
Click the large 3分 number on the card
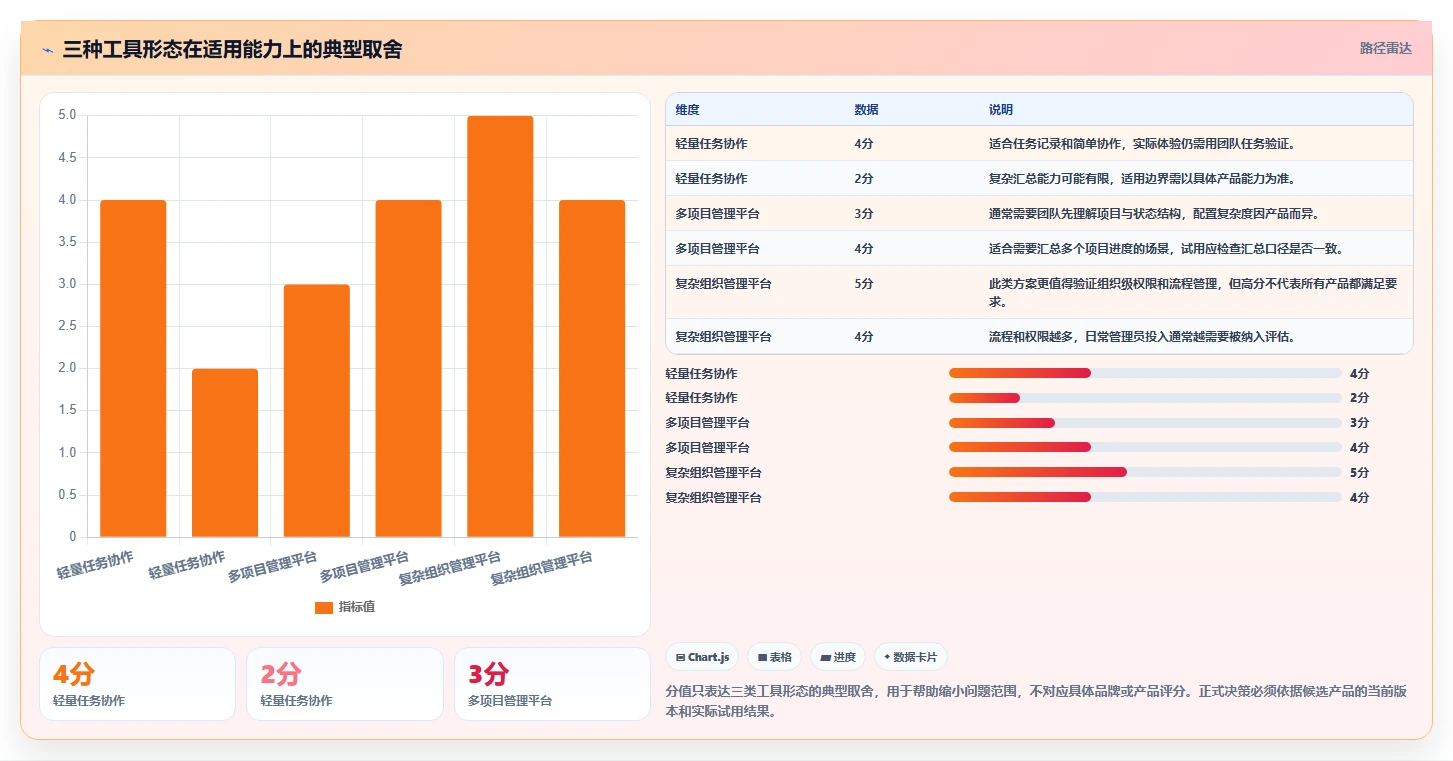pos(488,675)
